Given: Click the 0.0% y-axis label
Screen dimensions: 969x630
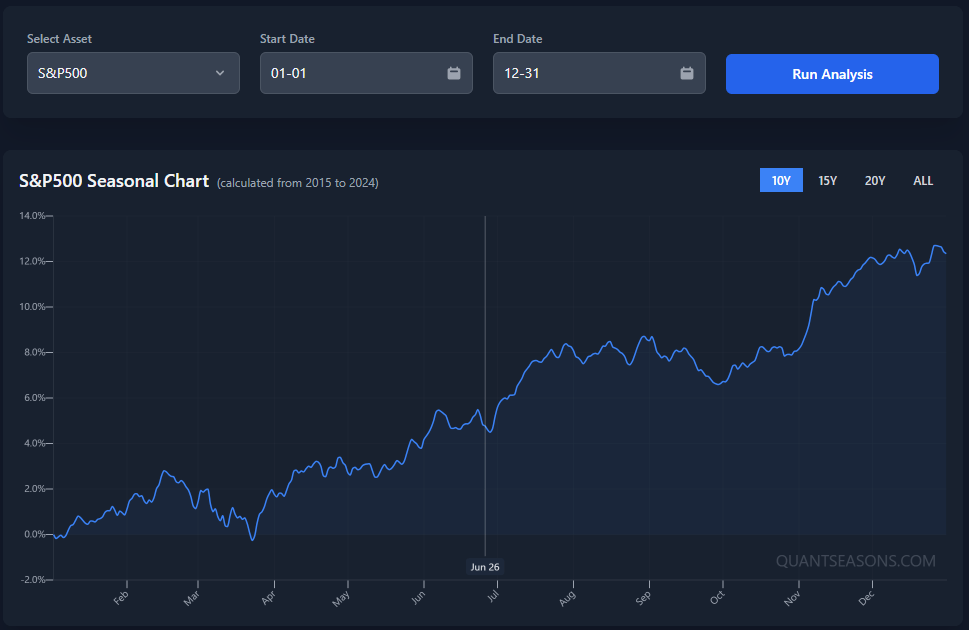Looking at the screenshot, I should click(35, 534).
